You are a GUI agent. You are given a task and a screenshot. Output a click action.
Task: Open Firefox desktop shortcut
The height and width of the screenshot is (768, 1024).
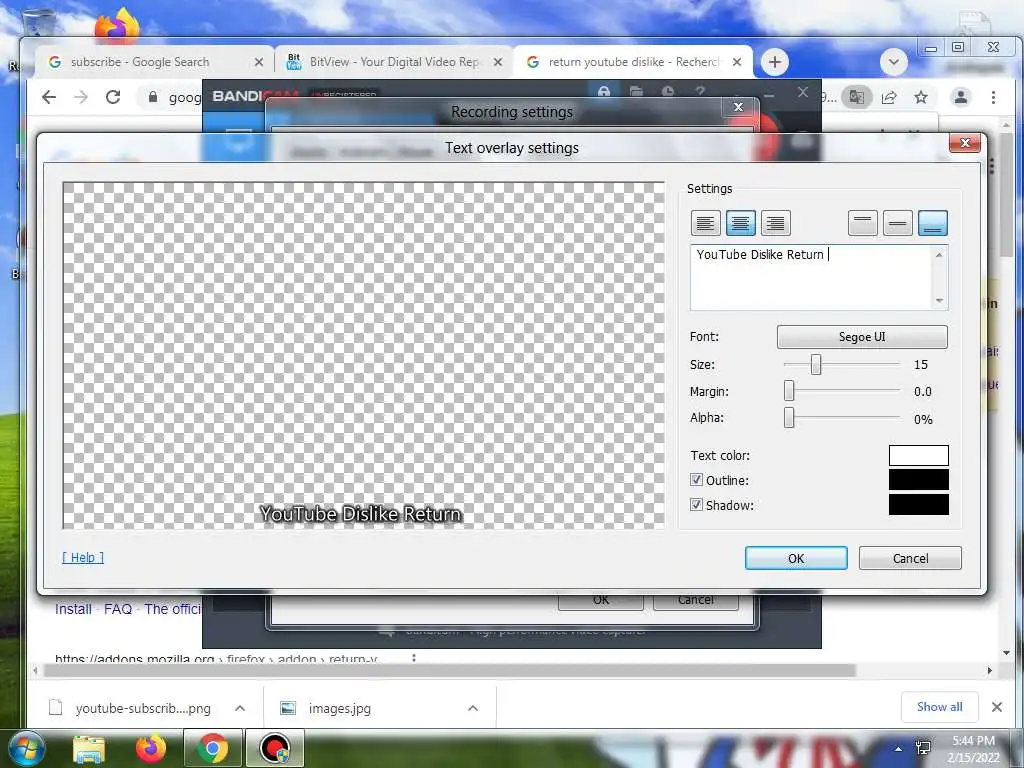coord(117,26)
